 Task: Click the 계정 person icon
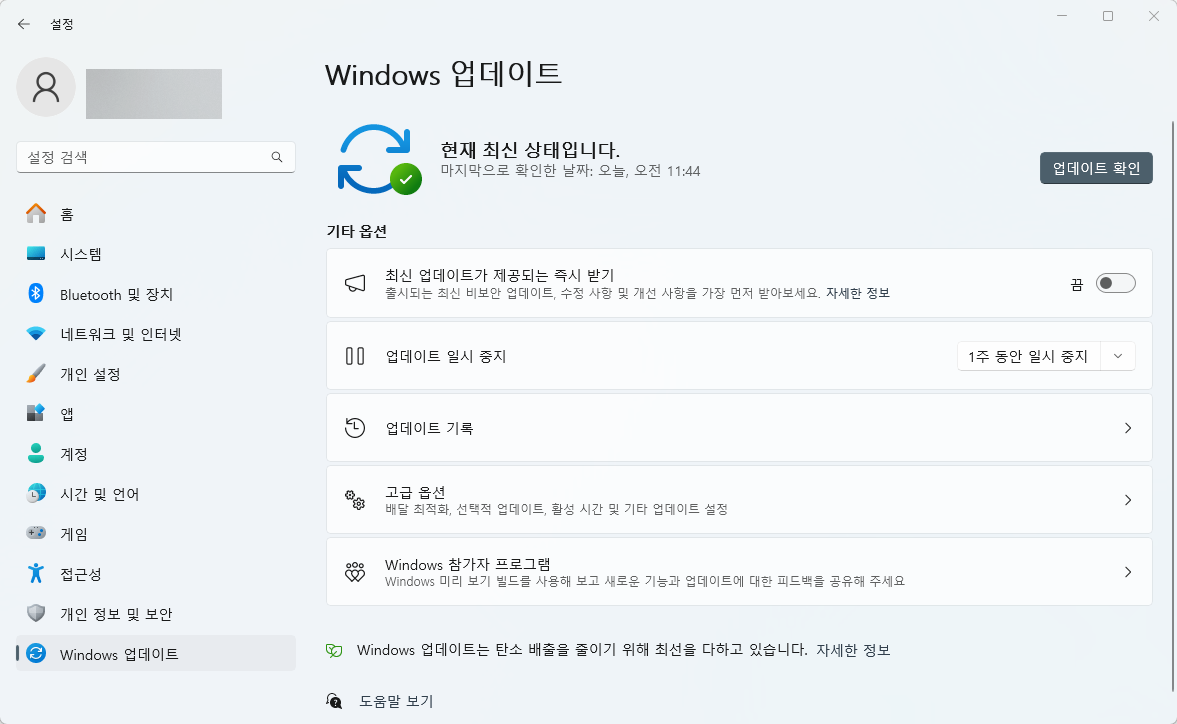coord(36,453)
